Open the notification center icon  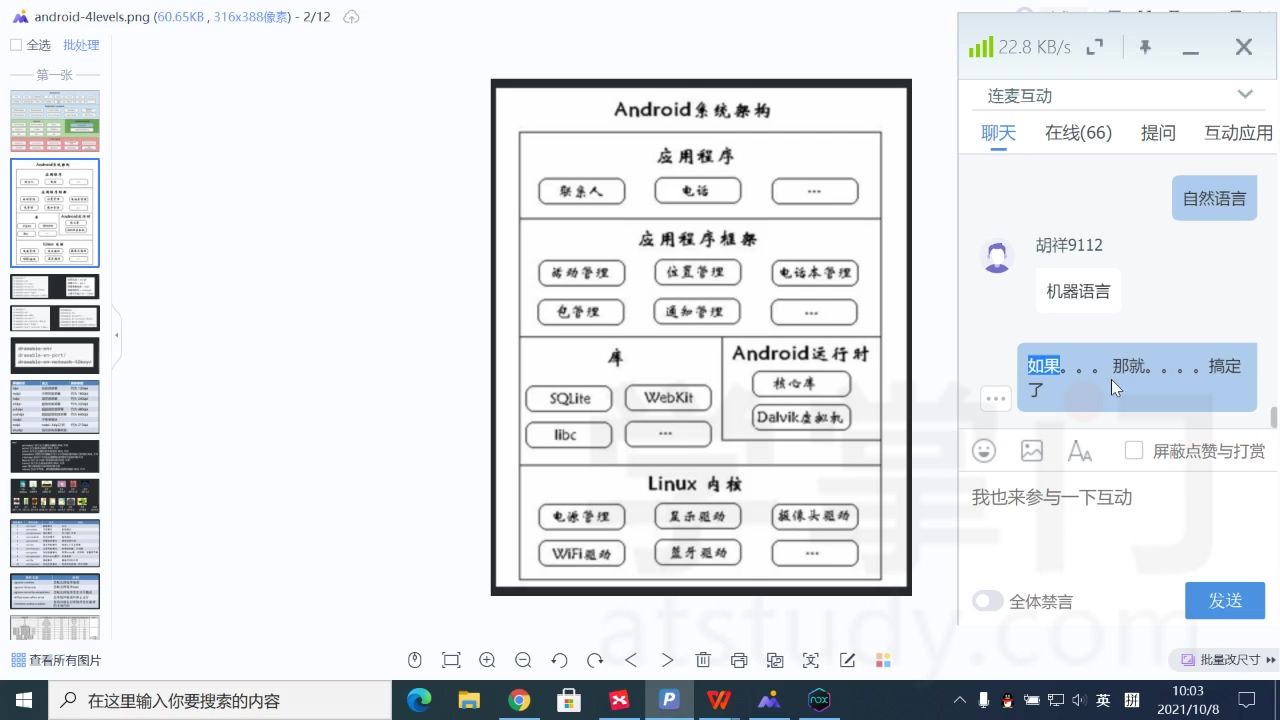click(x=1247, y=700)
